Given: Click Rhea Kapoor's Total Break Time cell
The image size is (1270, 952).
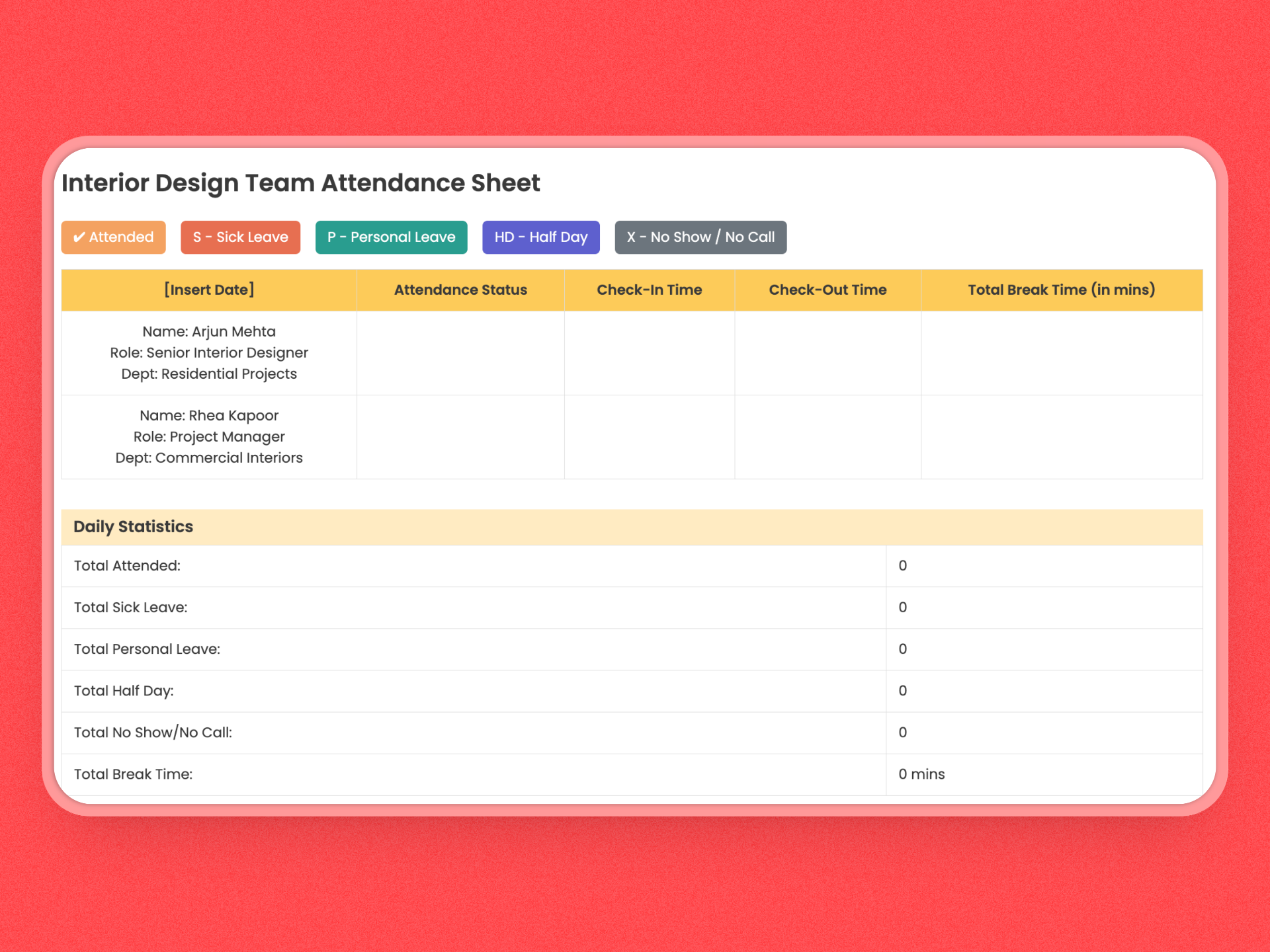Looking at the screenshot, I should point(1062,437).
